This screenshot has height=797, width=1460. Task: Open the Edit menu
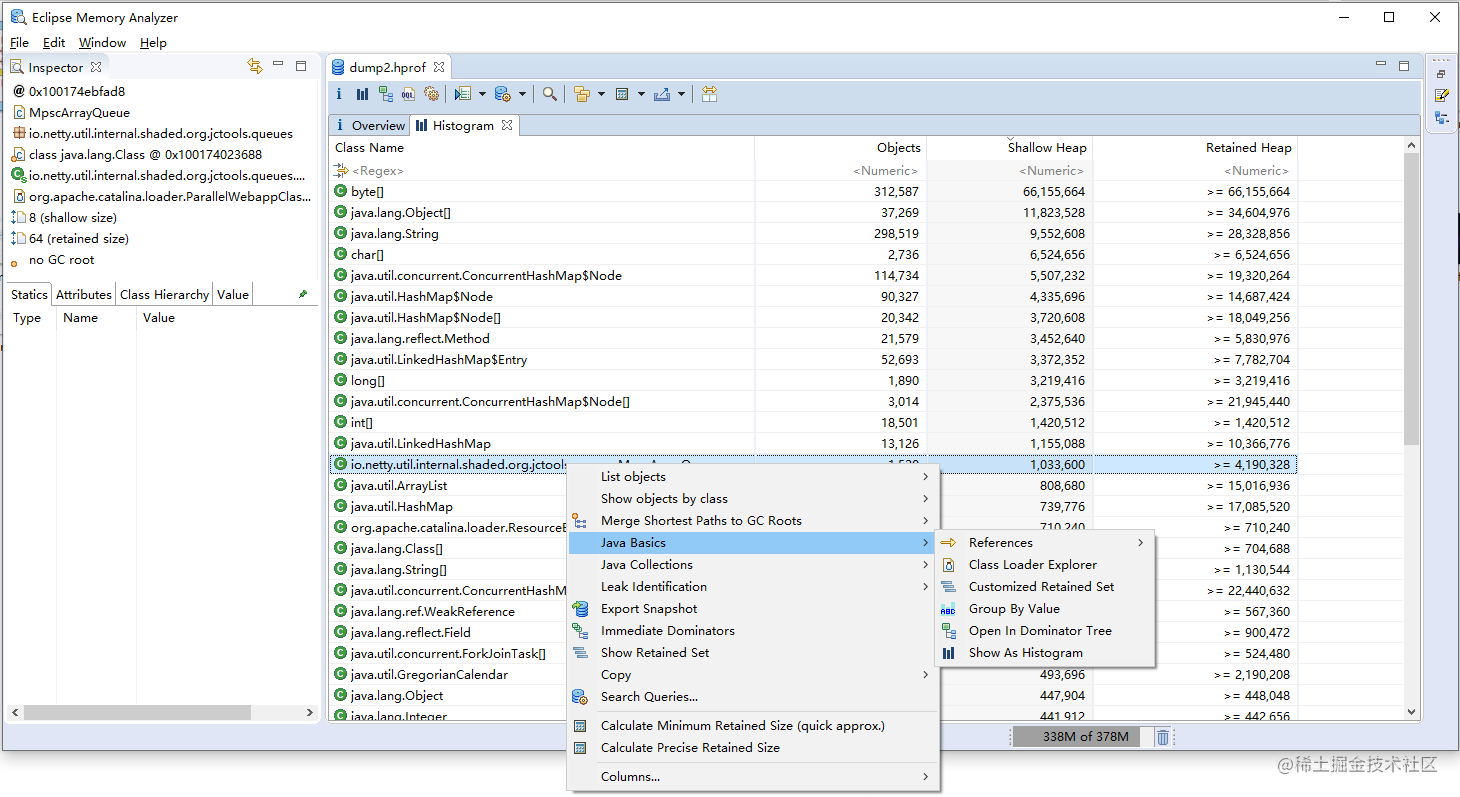54,43
